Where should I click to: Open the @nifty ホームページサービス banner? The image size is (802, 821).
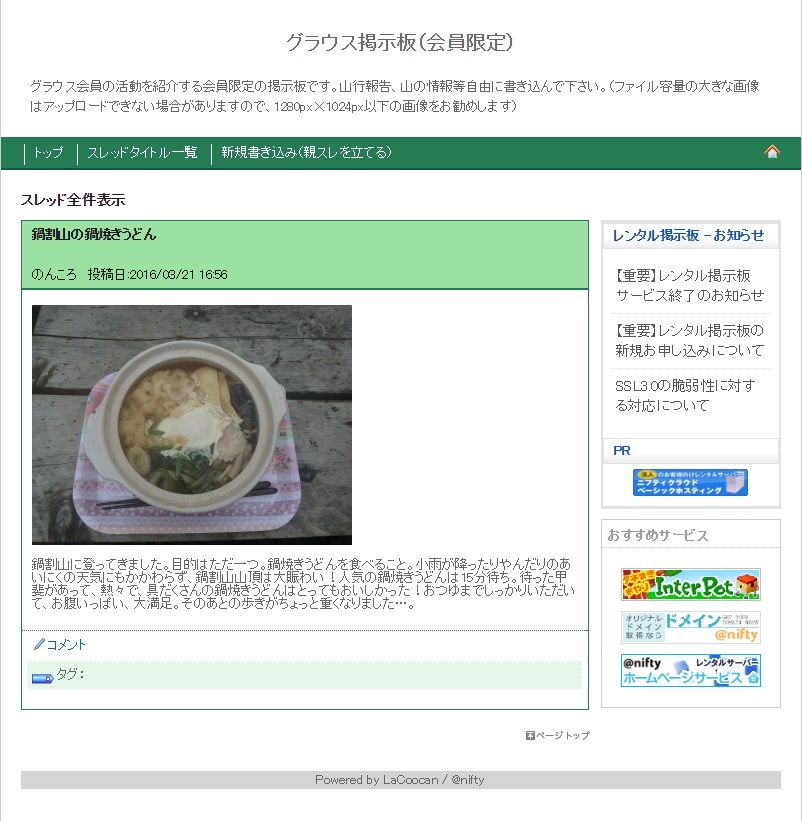(x=690, y=670)
